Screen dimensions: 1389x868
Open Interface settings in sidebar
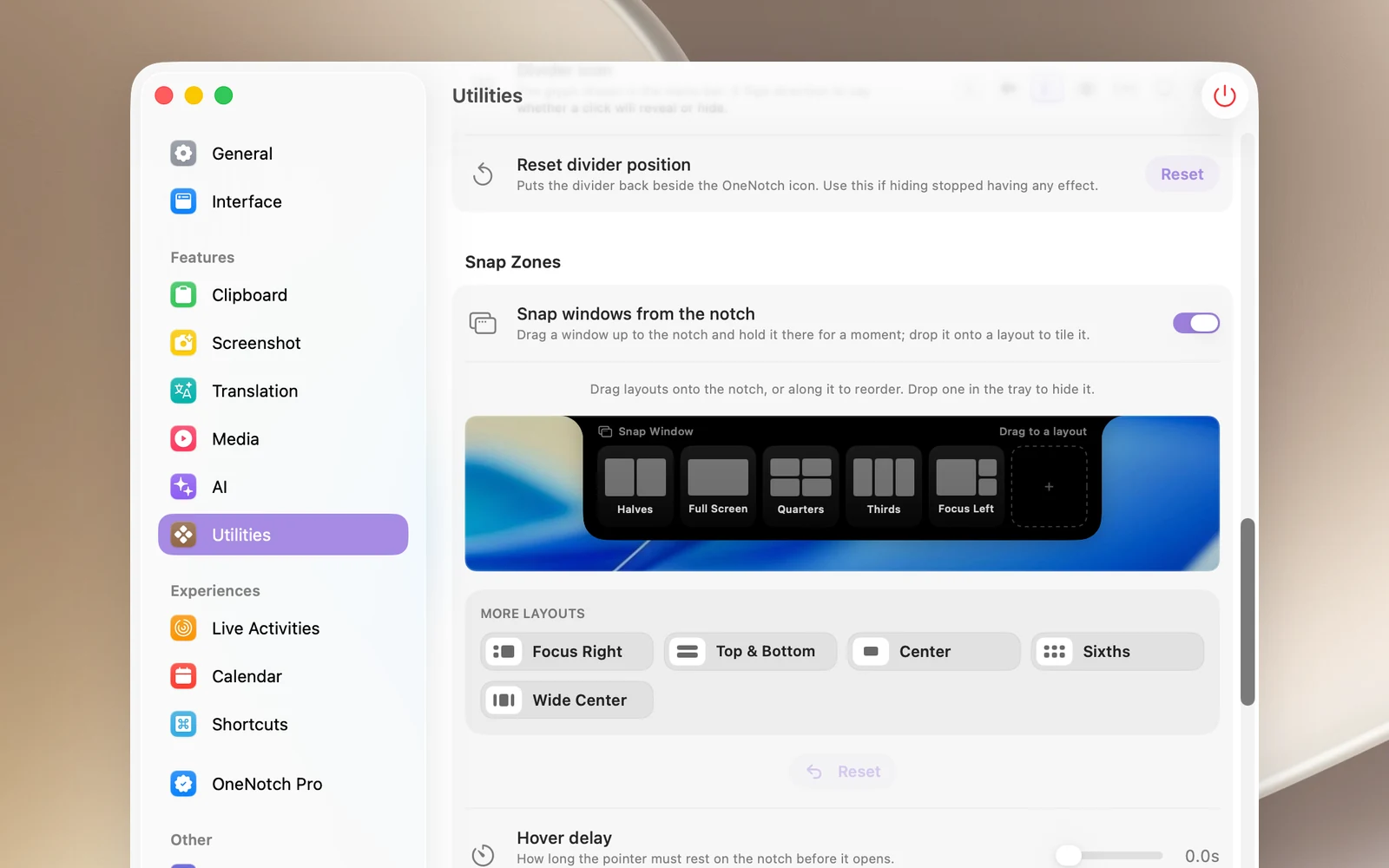click(x=283, y=201)
